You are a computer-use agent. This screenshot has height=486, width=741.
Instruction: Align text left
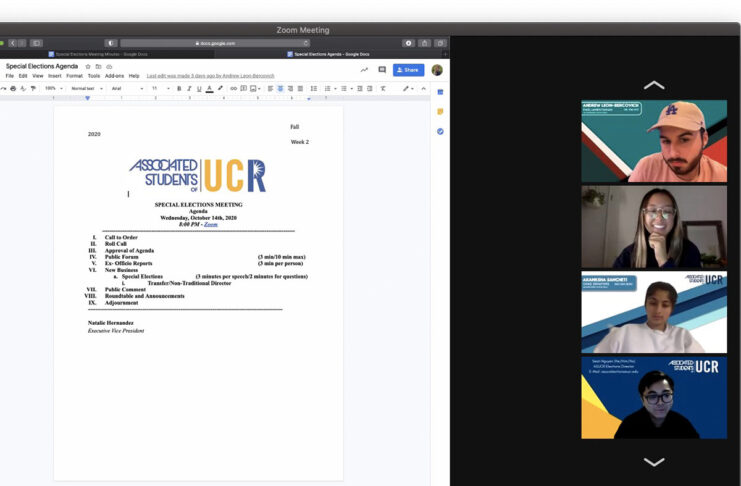(x=270, y=88)
